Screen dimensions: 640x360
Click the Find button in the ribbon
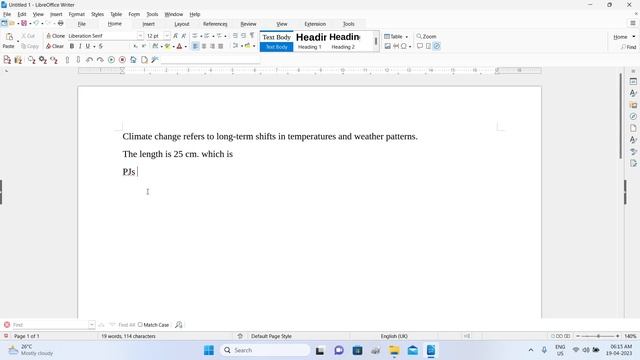pyautogui.click(x=629, y=47)
